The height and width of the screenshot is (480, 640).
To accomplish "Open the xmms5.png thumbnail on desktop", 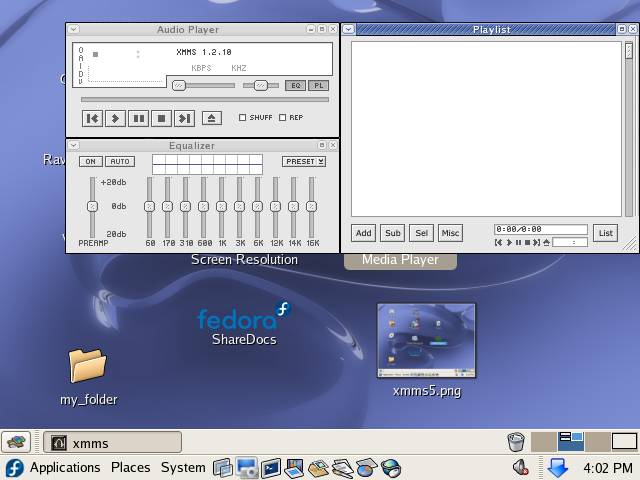I will coord(427,341).
